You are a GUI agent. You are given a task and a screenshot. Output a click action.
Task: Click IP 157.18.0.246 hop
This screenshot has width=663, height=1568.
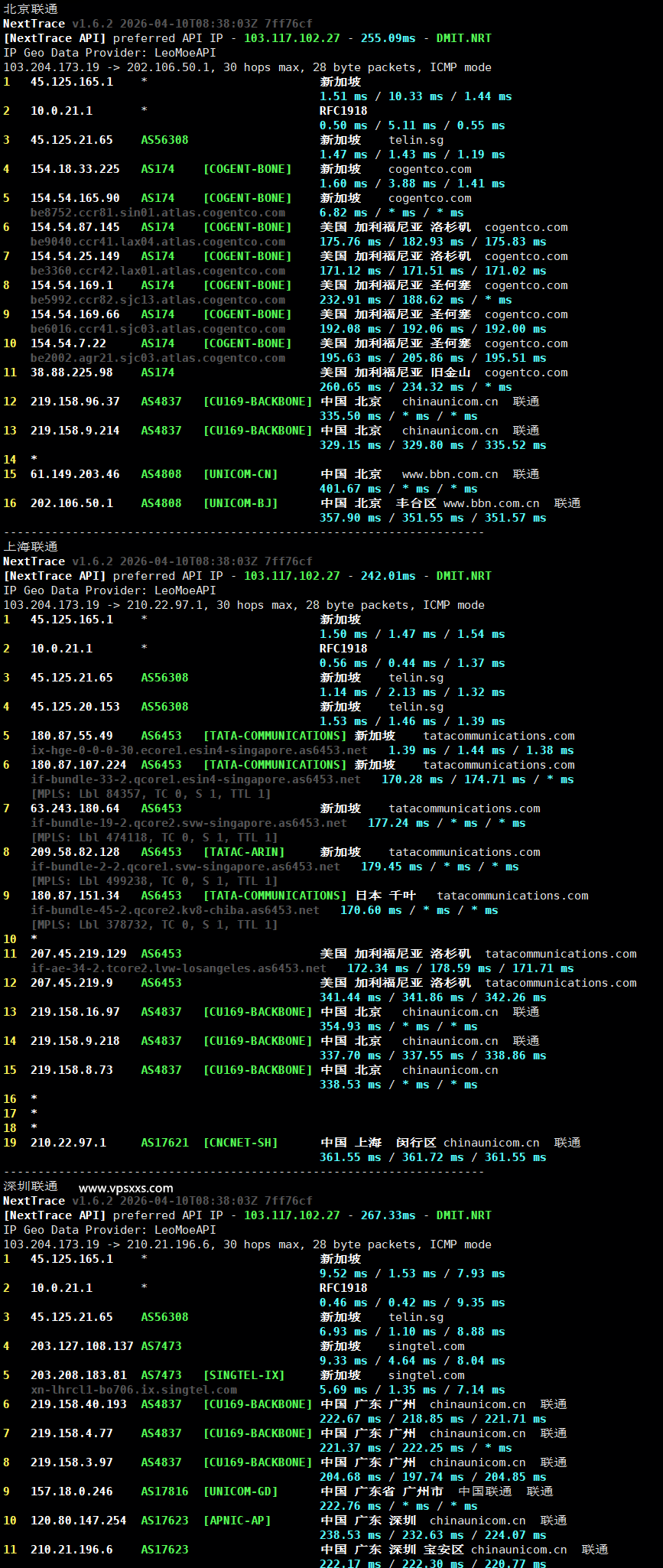pyautogui.click(x=72, y=1492)
